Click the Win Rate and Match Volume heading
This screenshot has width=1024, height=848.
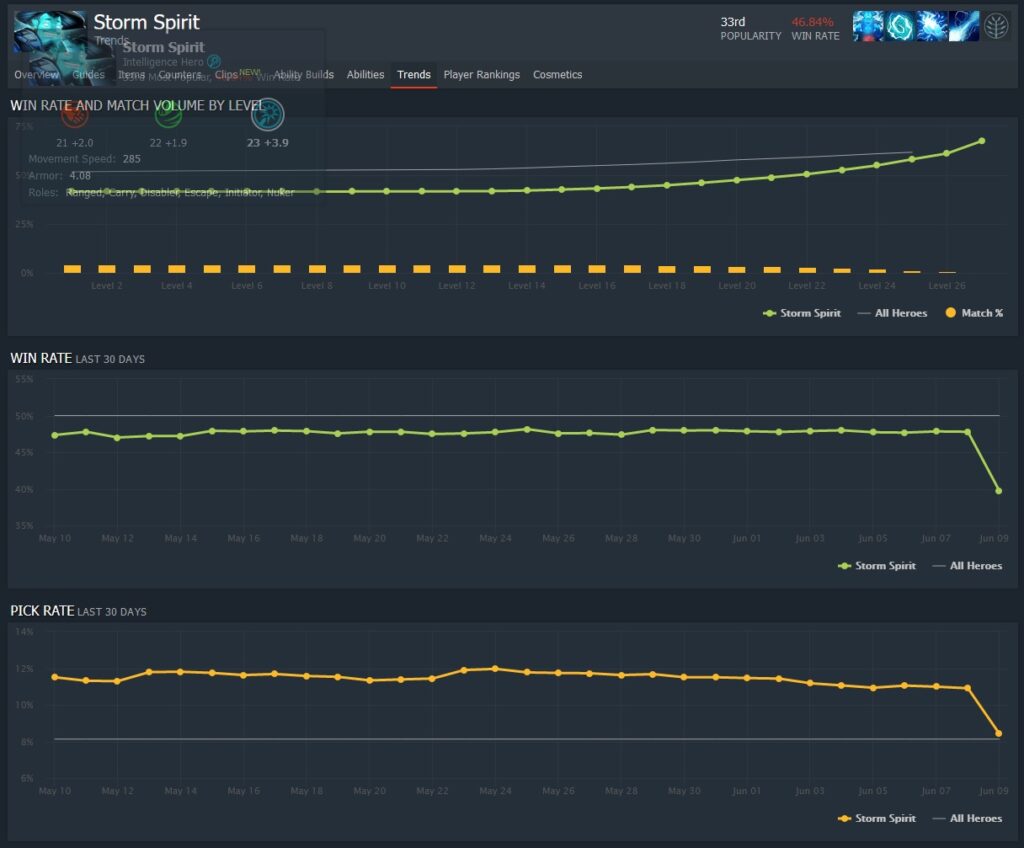click(x=137, y=105)
